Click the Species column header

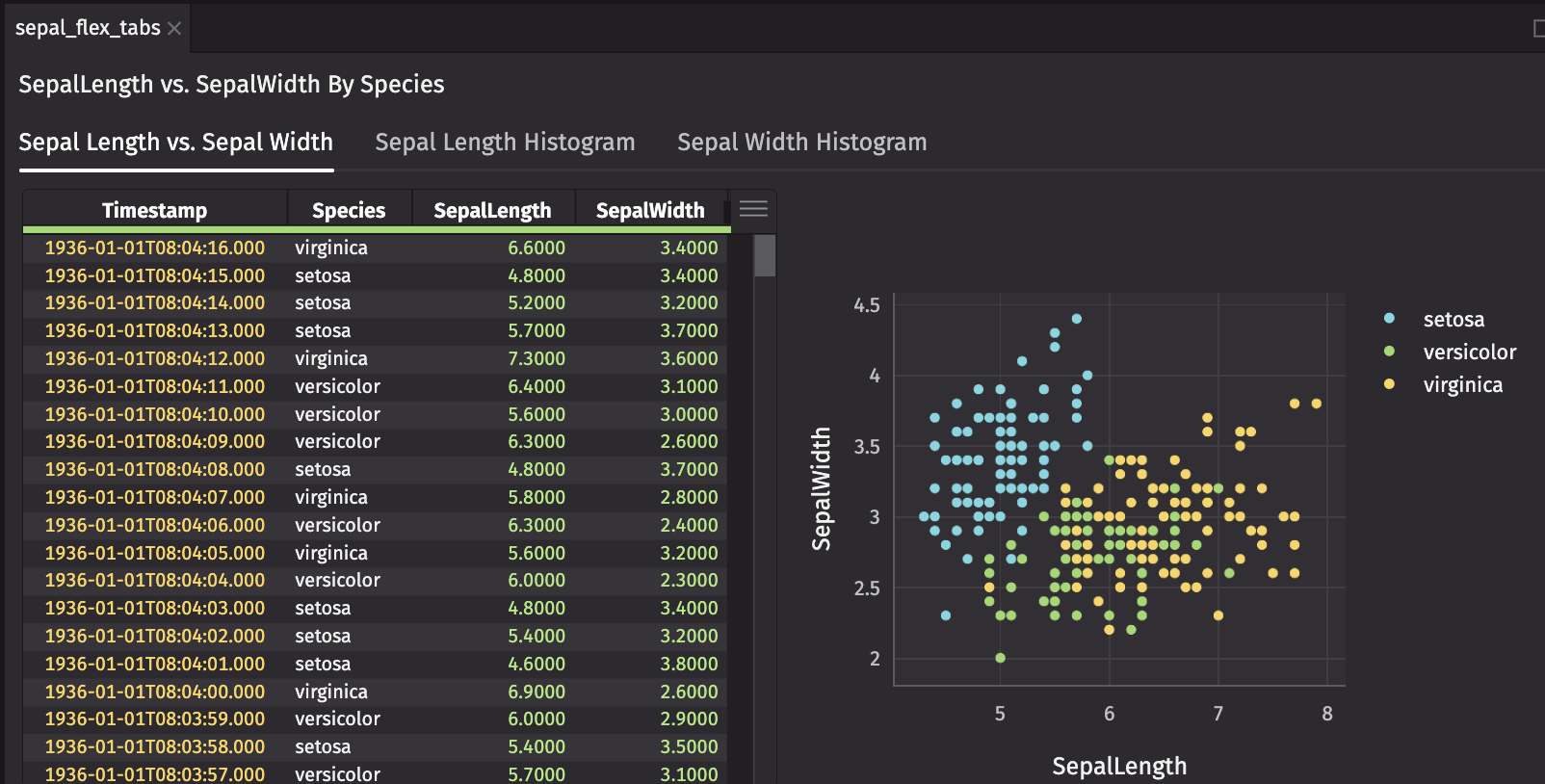[349, 210]
